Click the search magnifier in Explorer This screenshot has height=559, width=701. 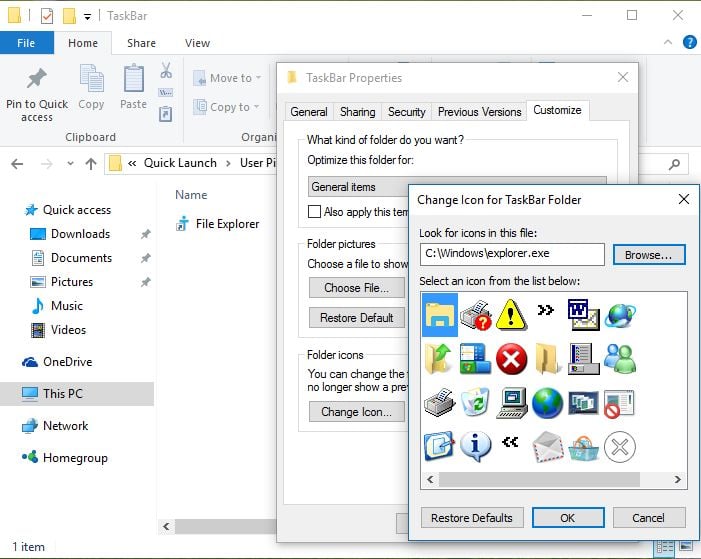click(x=674, y=165)
